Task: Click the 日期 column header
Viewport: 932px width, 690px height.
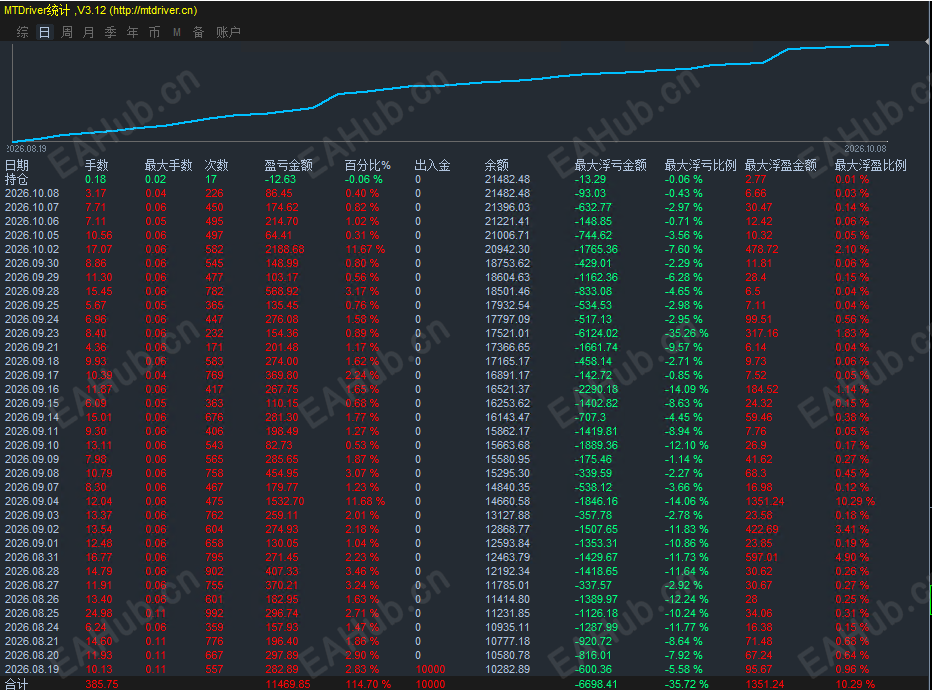Action: pyautogui.click(x=17, y=165)
